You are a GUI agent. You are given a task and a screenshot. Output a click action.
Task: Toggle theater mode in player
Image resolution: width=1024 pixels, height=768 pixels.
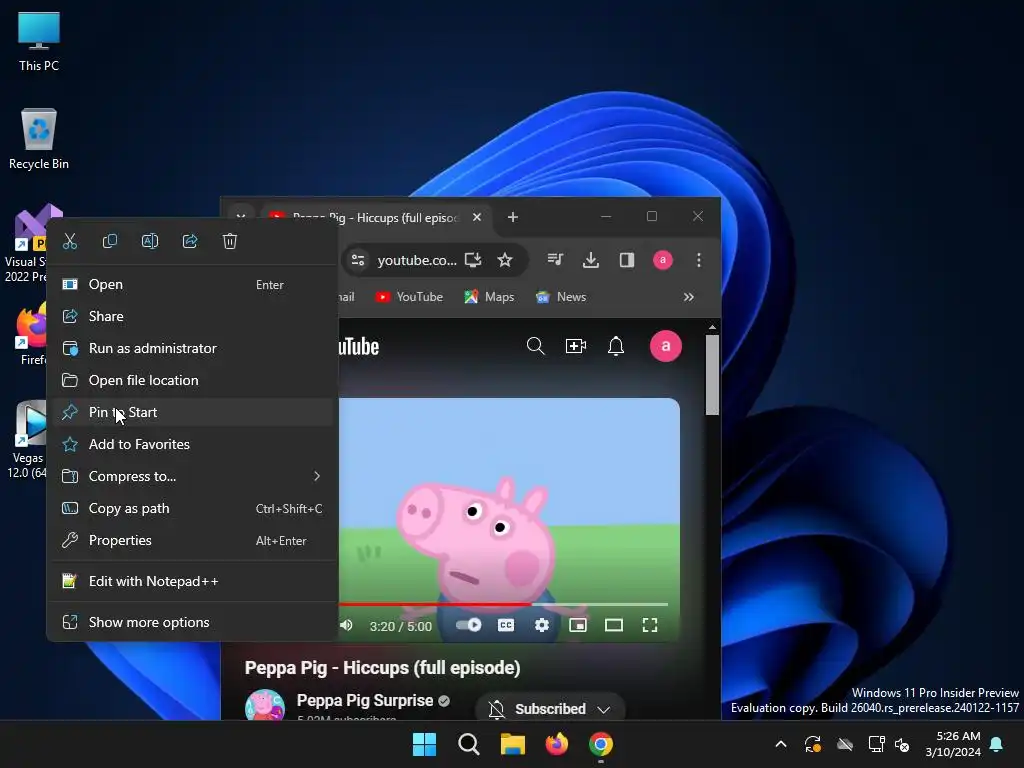point(614,626)
